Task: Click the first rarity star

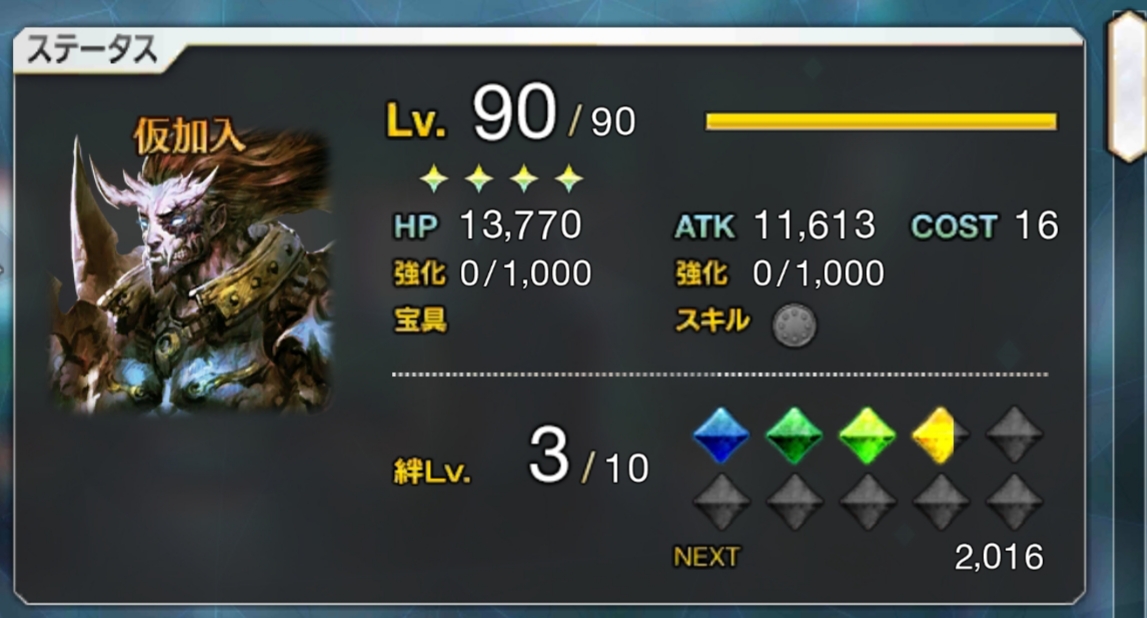Action: (x=433, y=178)
